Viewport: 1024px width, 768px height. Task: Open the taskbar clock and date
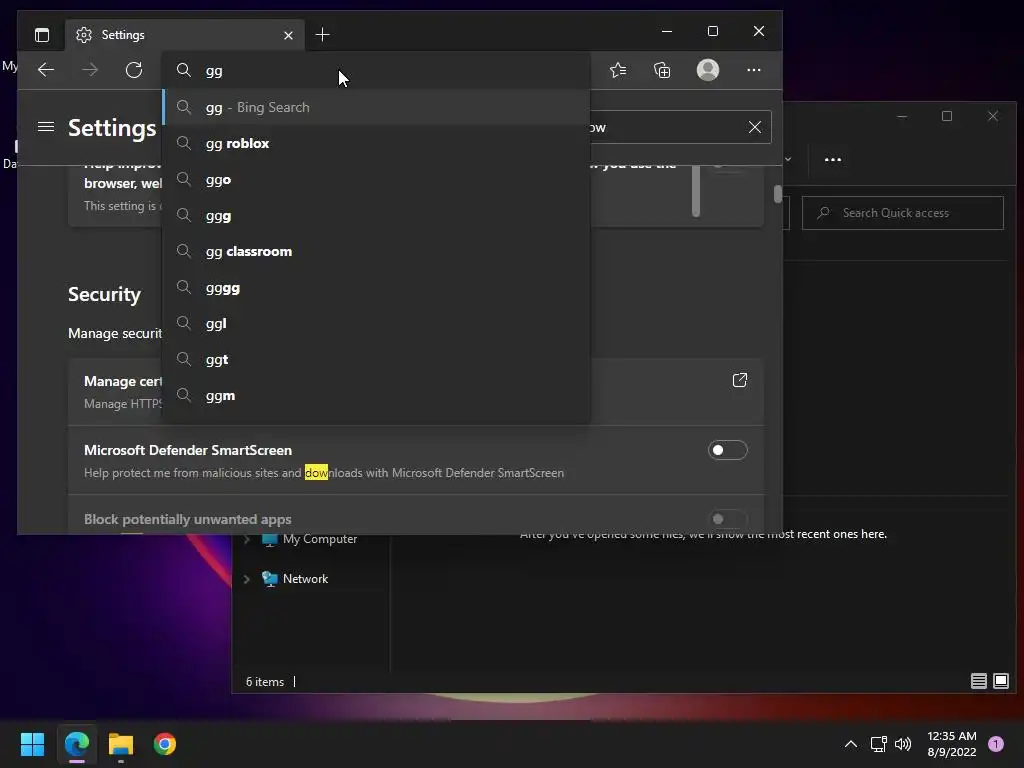click(x=952, y=744)
